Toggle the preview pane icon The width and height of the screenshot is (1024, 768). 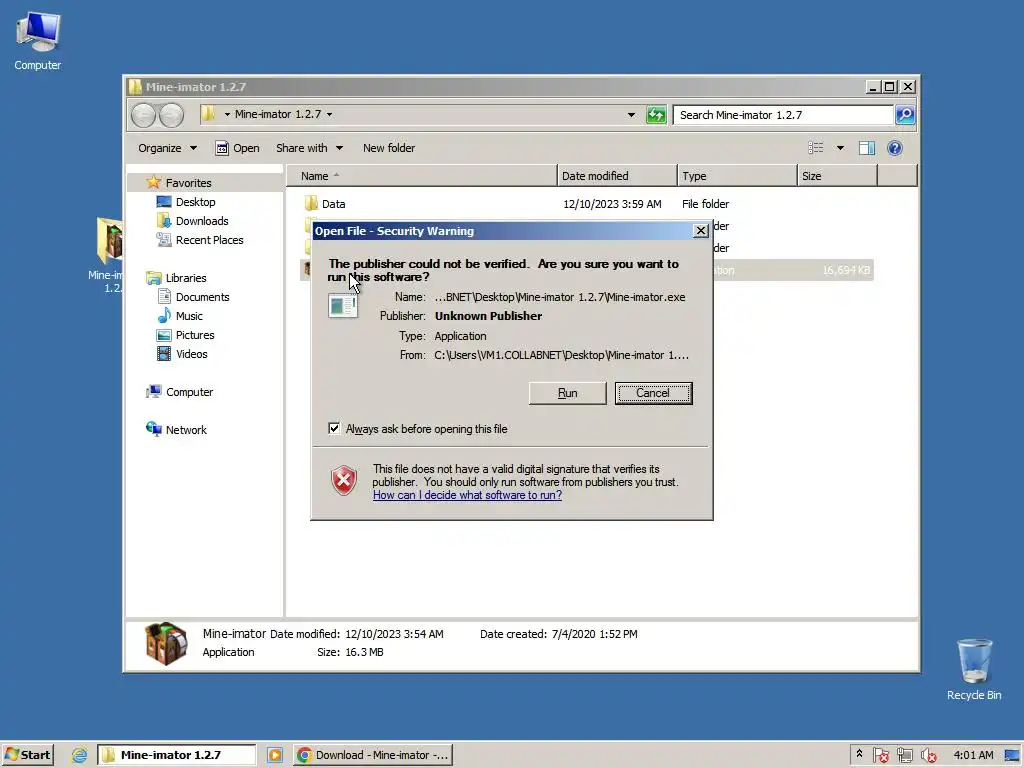(x=867, y=148)
